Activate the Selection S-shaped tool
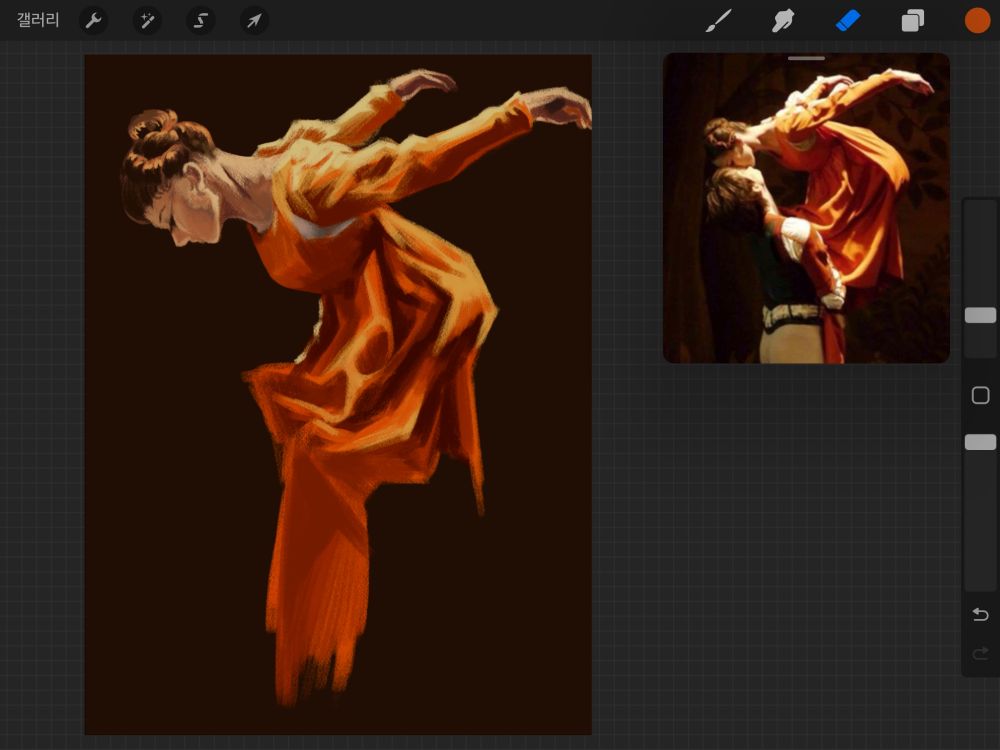Image resolution: width=1000 pixels, height=750 pixels. tap(201, 20)
